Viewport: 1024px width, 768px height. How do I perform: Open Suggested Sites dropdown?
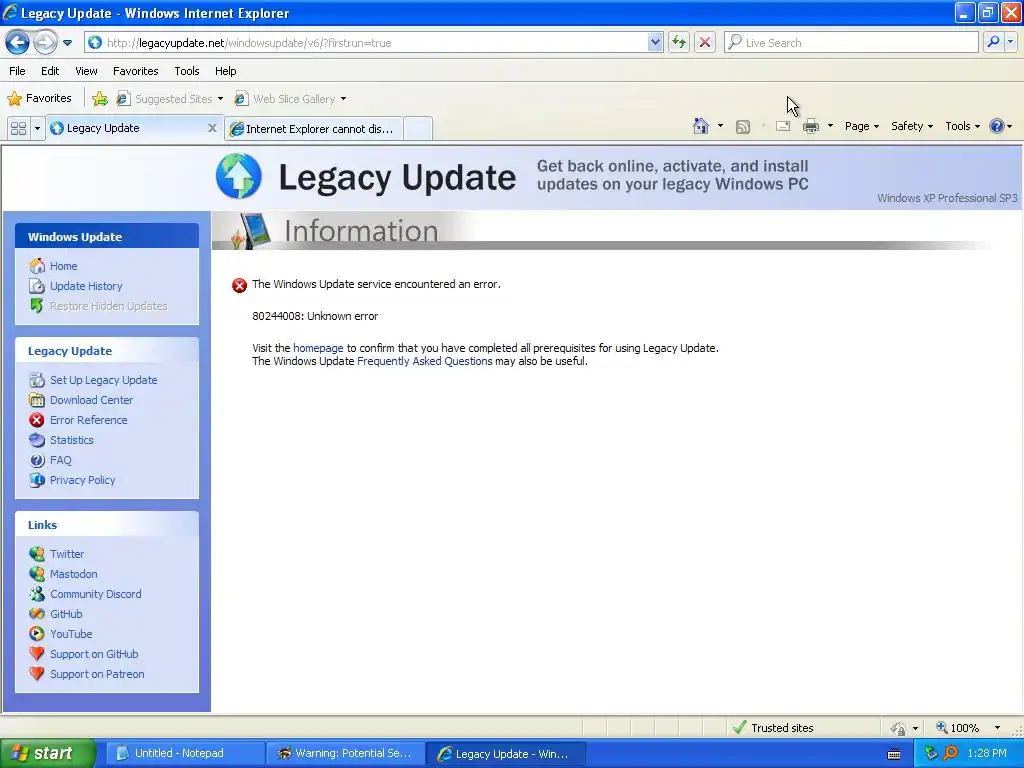pos(170,99)
